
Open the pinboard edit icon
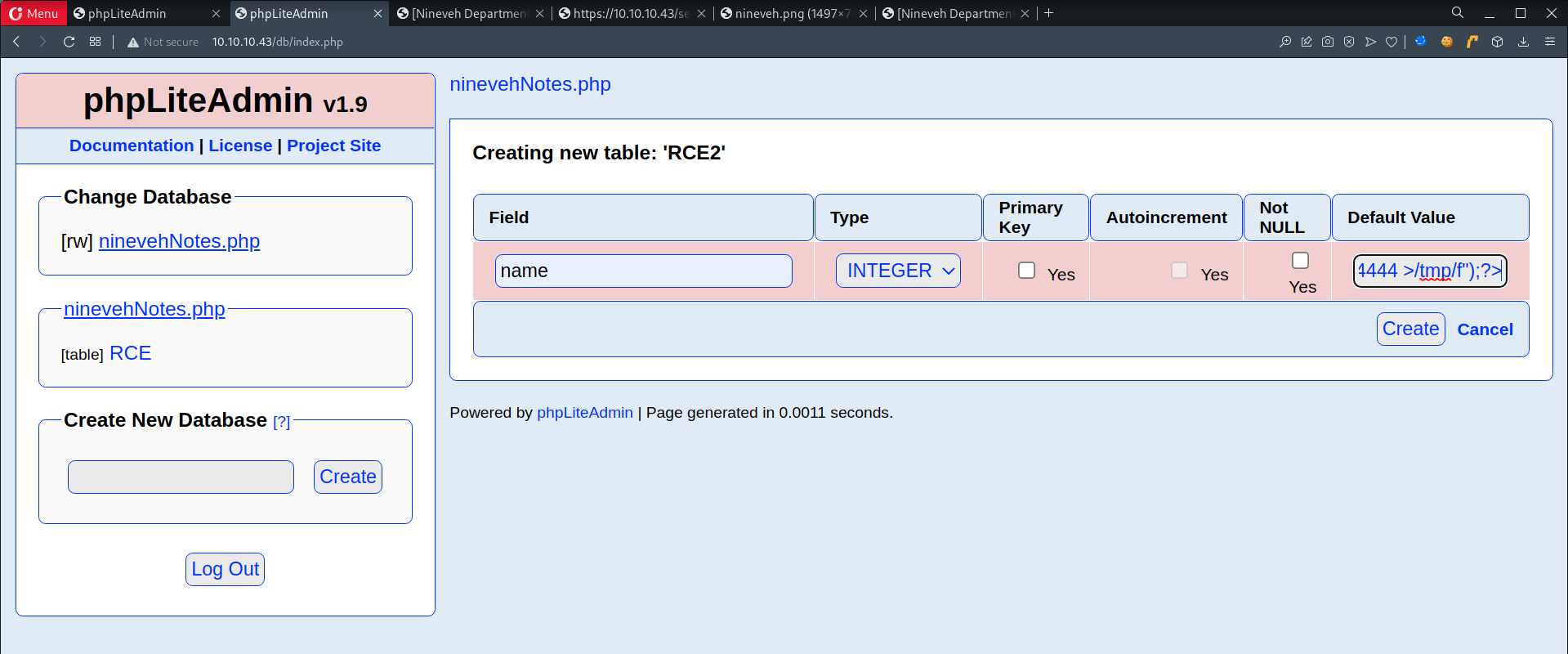[x=1307, y=42]
